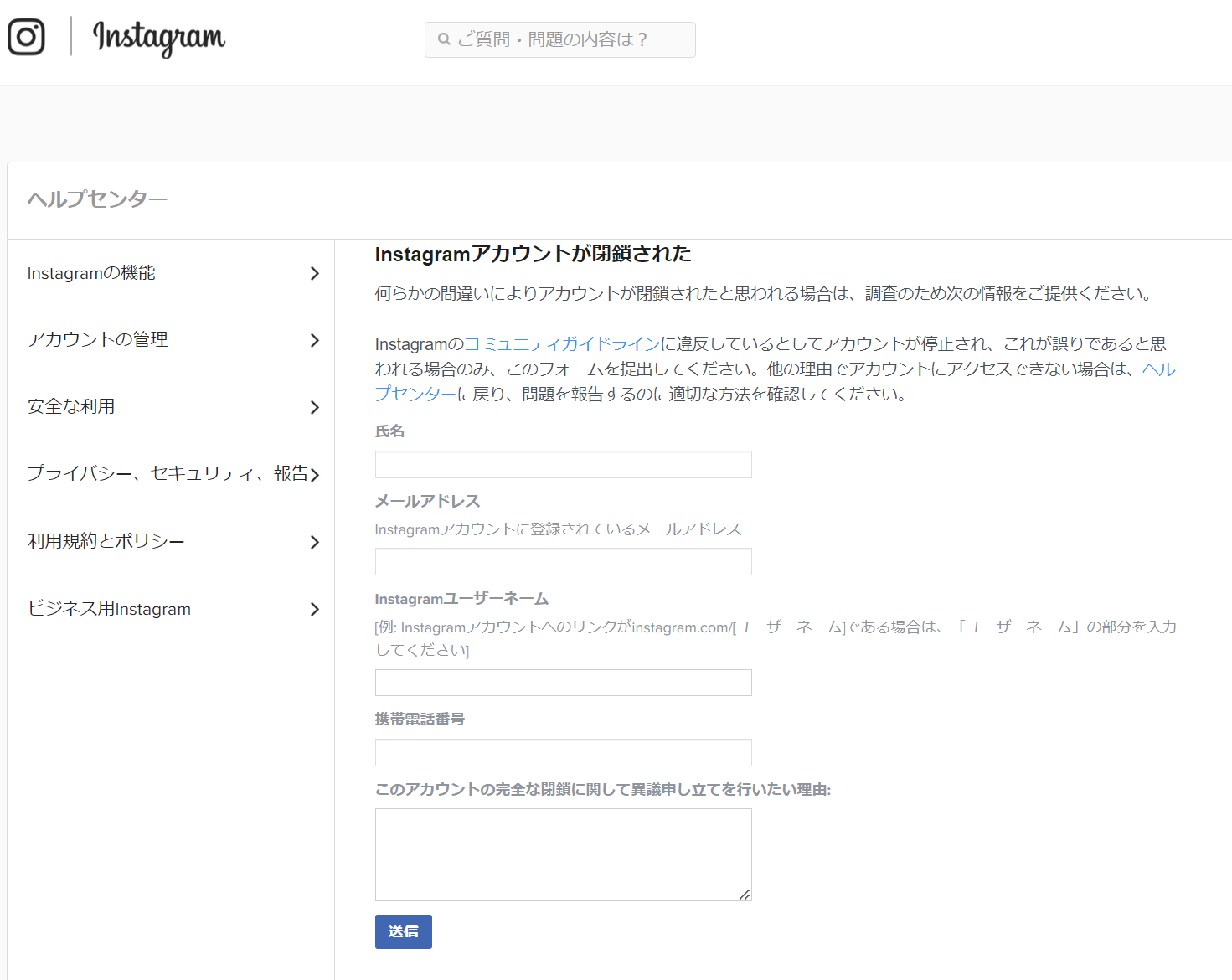Click inside the ご質問・問題の内容 search box

click(x=559, y=39)
